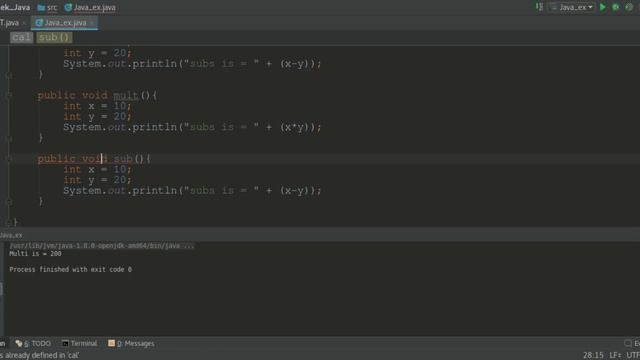The image size is (640, 360).
Task: Open the LF line separator selector
Action: 615,355
